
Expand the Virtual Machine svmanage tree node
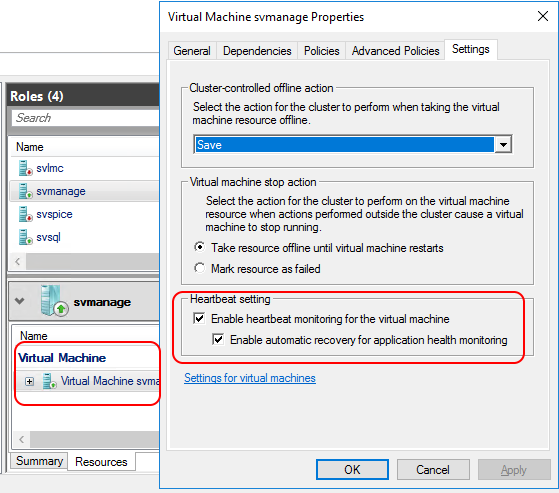(30, 381)
